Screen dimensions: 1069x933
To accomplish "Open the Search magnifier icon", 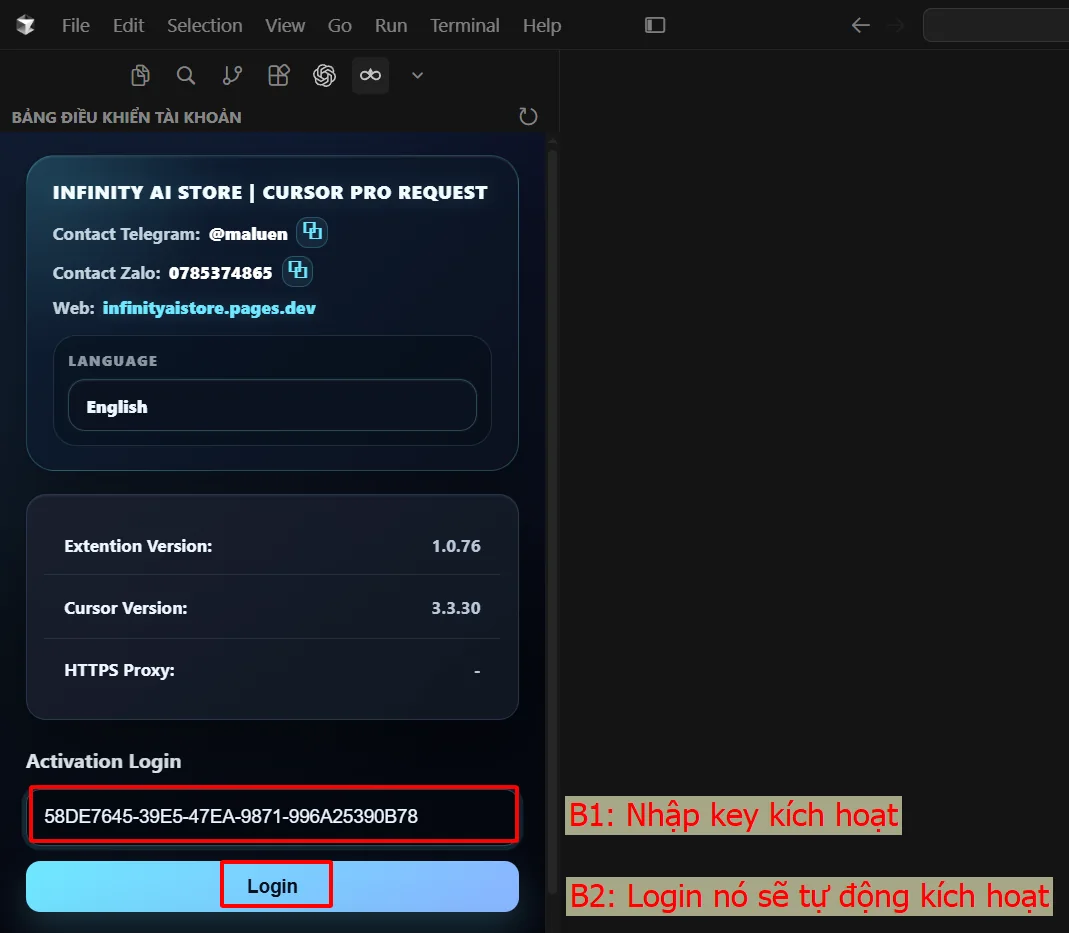I will tap(185, 75).
